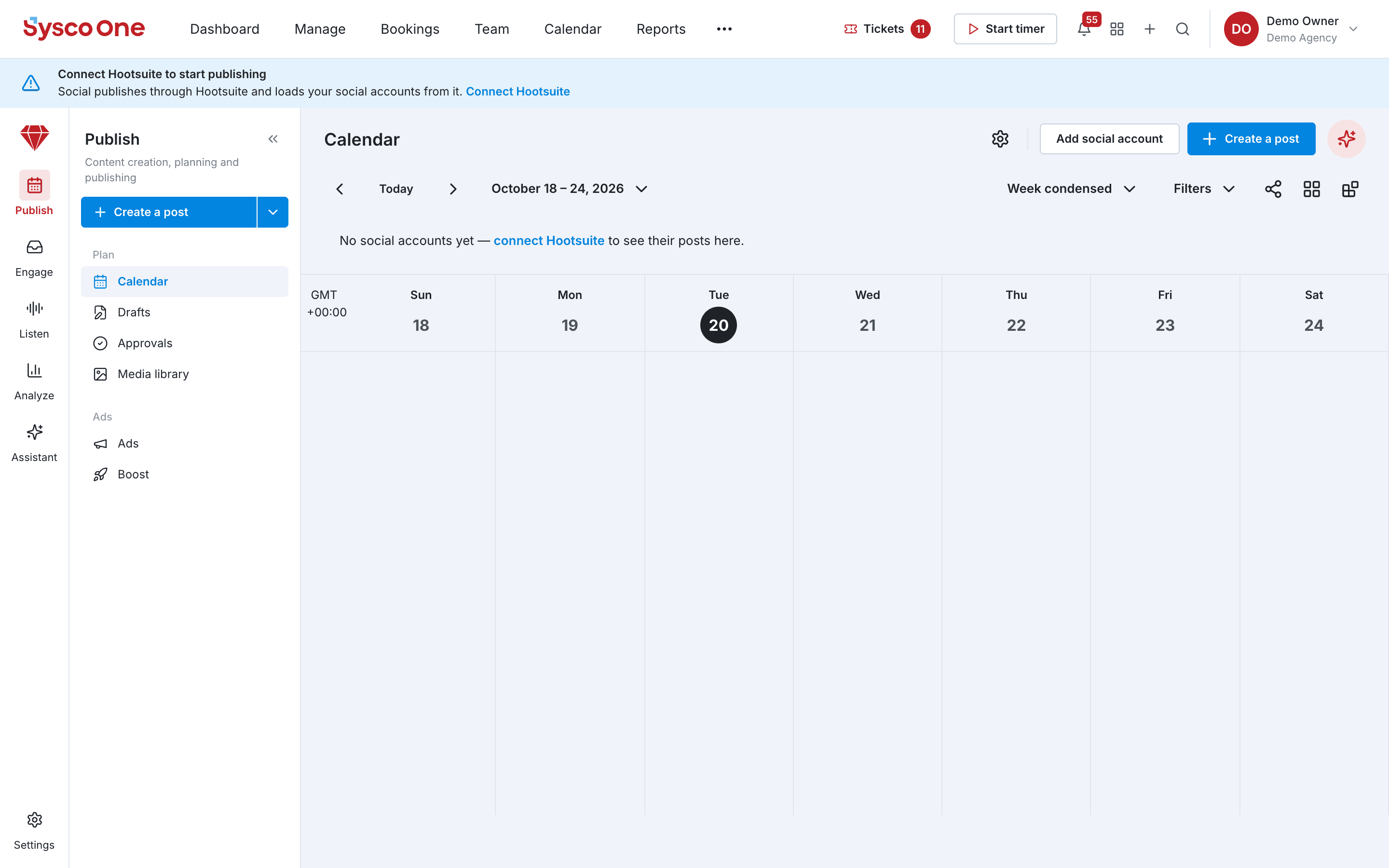Click the Connect Hootsuite banner link
The width and height of the screenshot is (1389, 868).
(517, 91)
